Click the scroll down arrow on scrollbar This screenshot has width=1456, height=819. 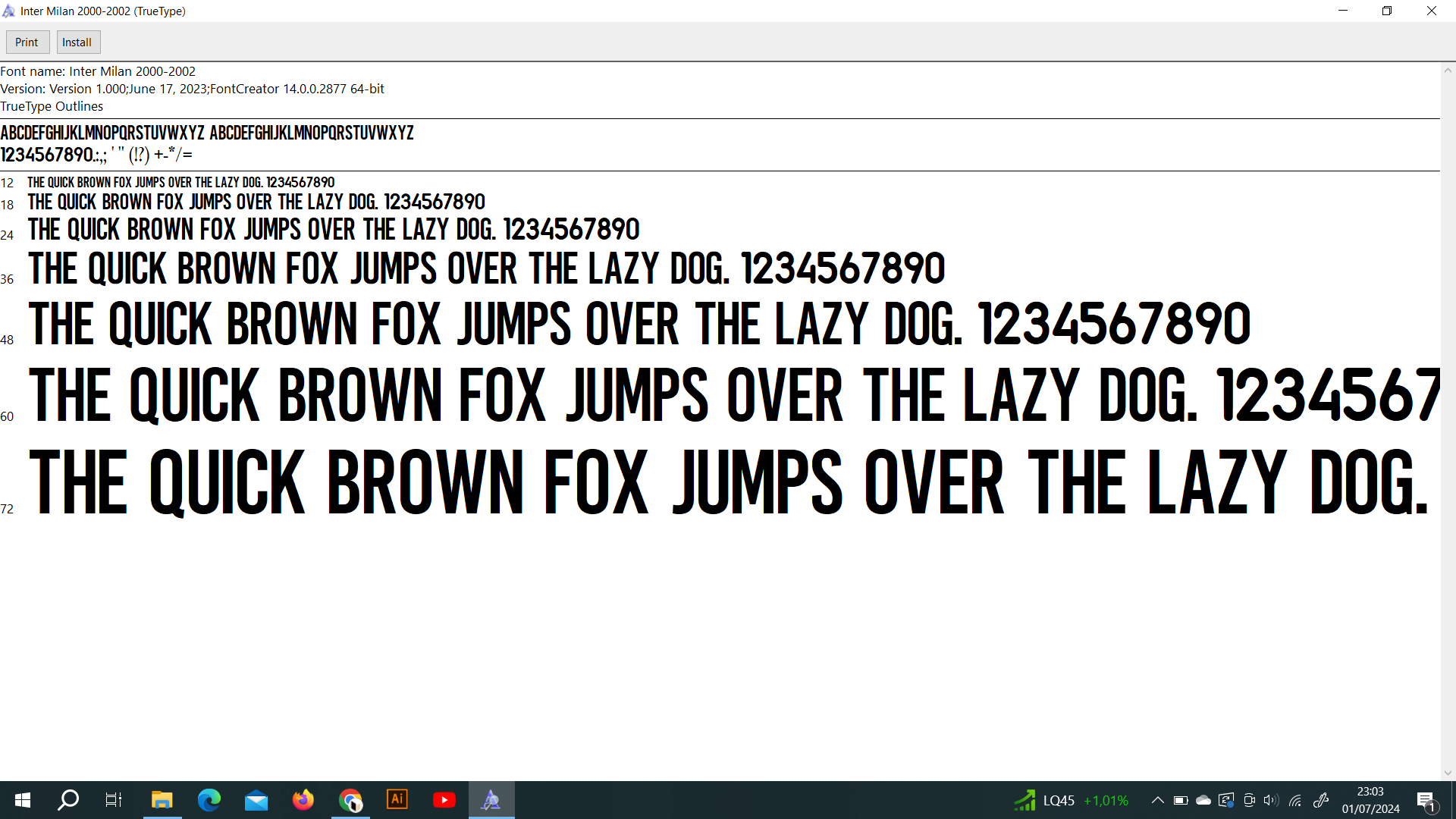coord(1448,773)
